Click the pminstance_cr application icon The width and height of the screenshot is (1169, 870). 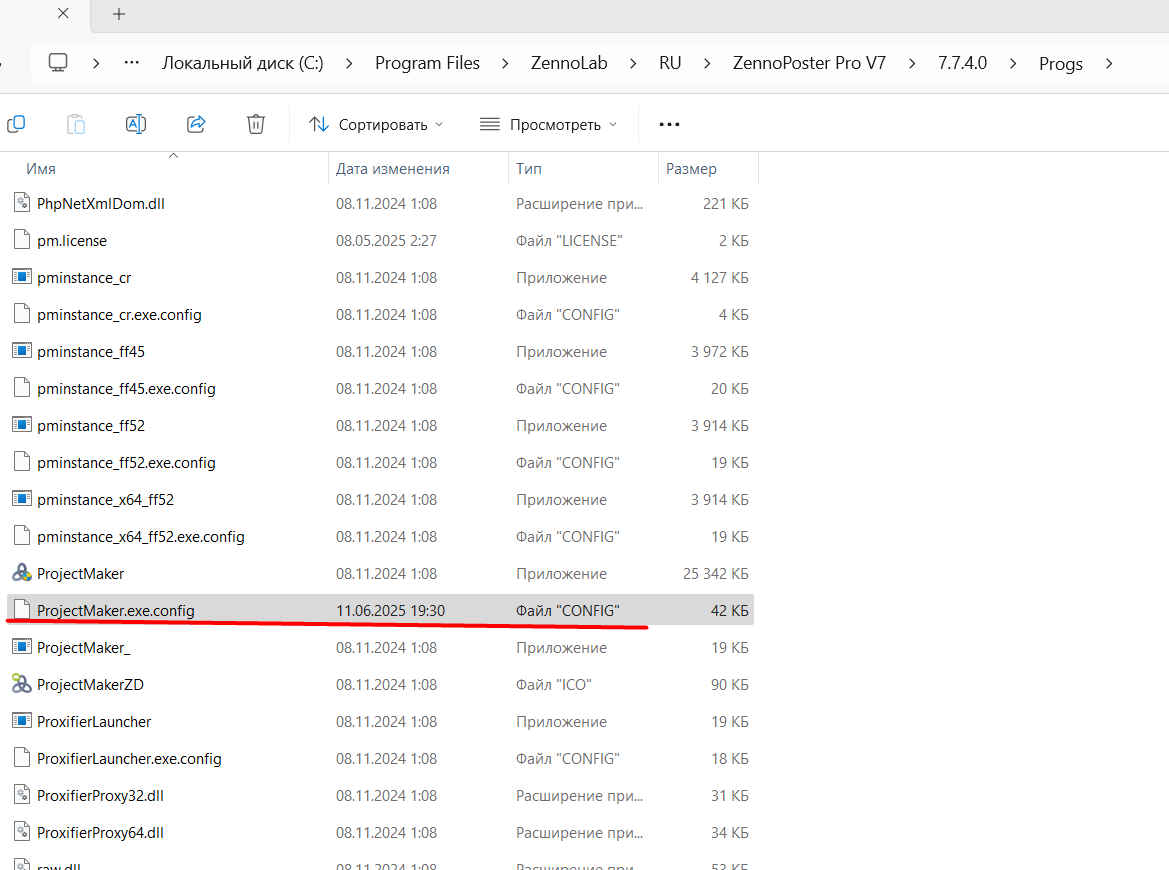point(22,277)
